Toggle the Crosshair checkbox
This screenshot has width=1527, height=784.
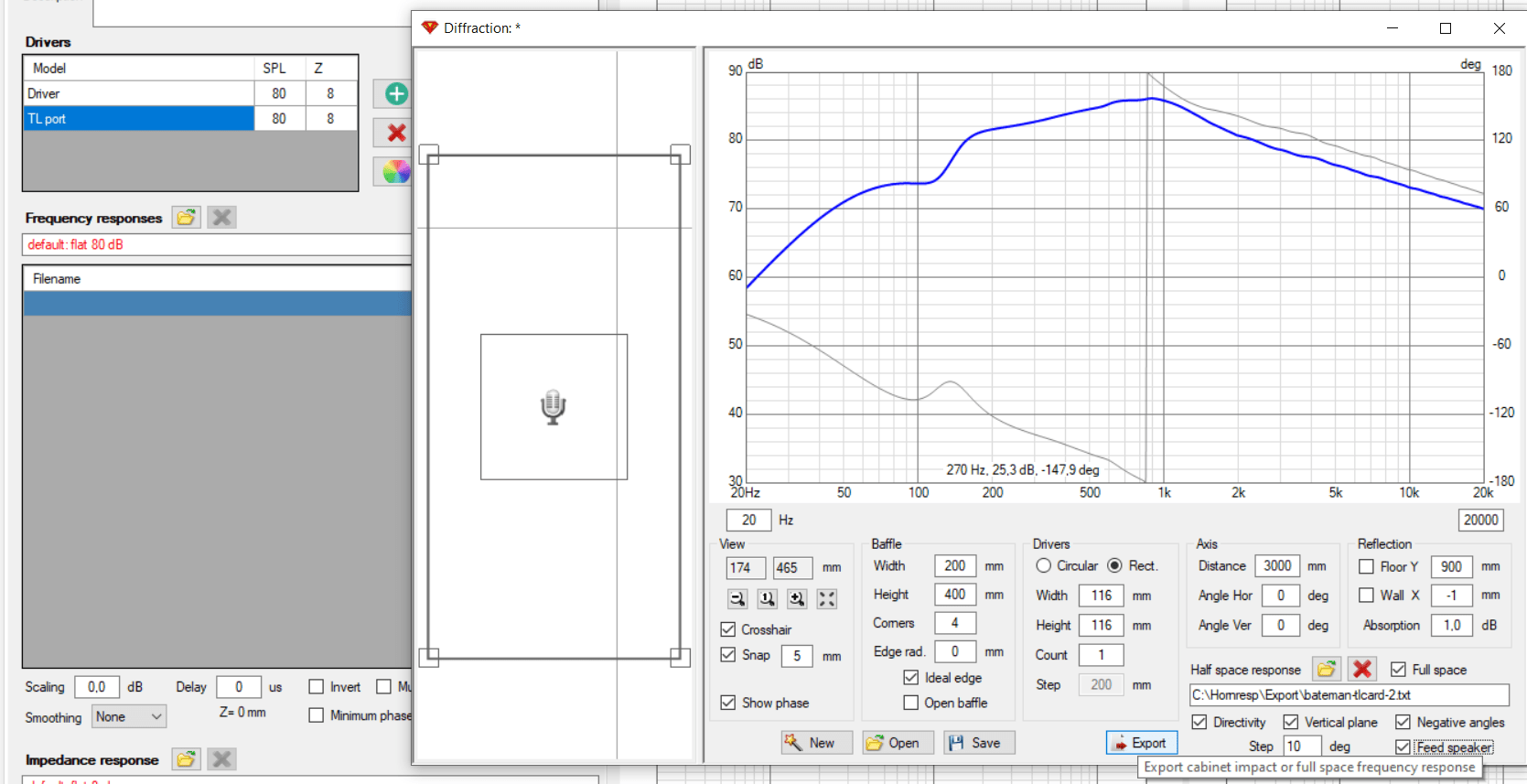click(728, 629)
